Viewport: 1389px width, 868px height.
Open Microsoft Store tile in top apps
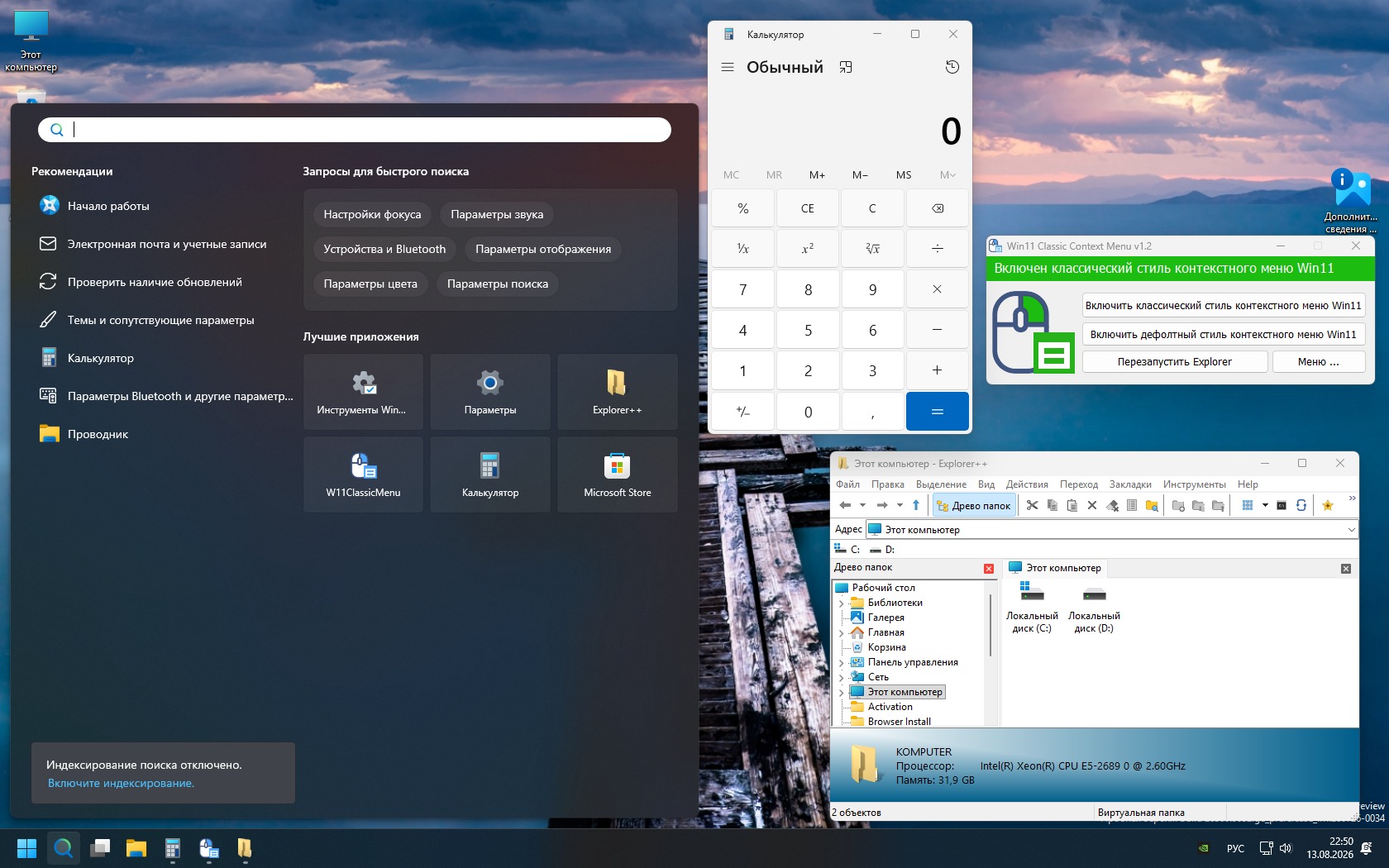click(x=618, y=475)
